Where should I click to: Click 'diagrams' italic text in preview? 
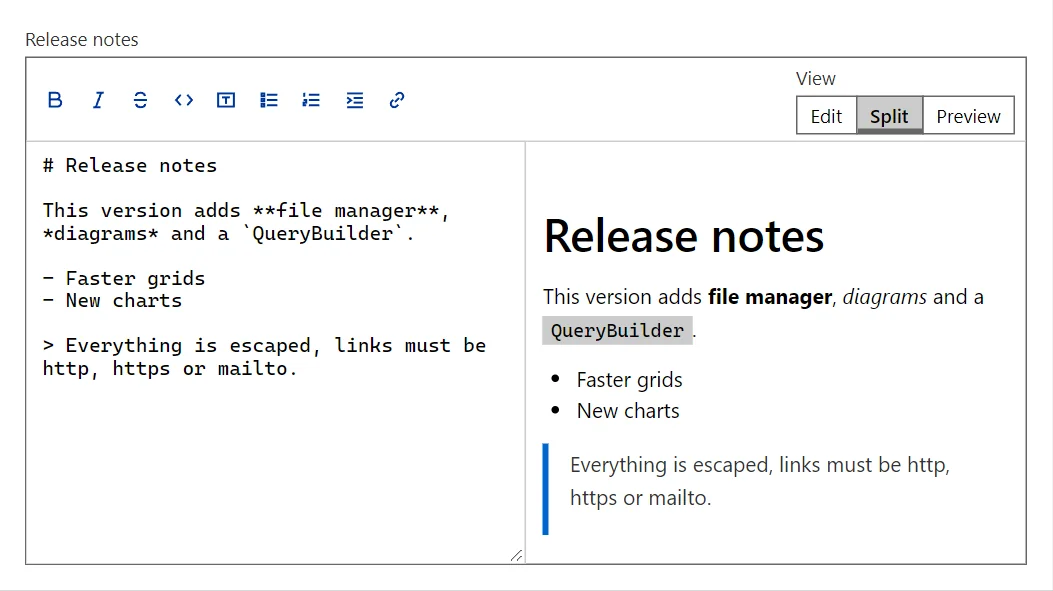(x=884, y=297)
